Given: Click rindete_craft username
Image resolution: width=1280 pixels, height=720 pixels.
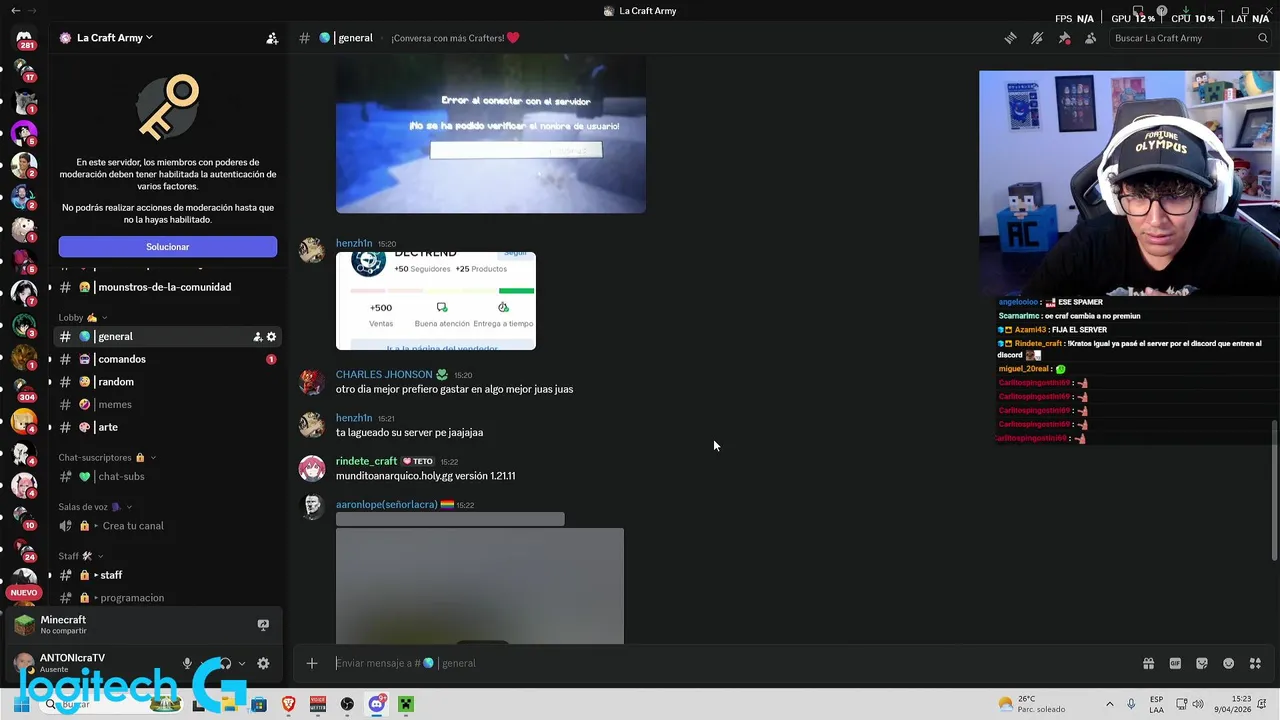Looking at the screenshot, I should point(366,461).
